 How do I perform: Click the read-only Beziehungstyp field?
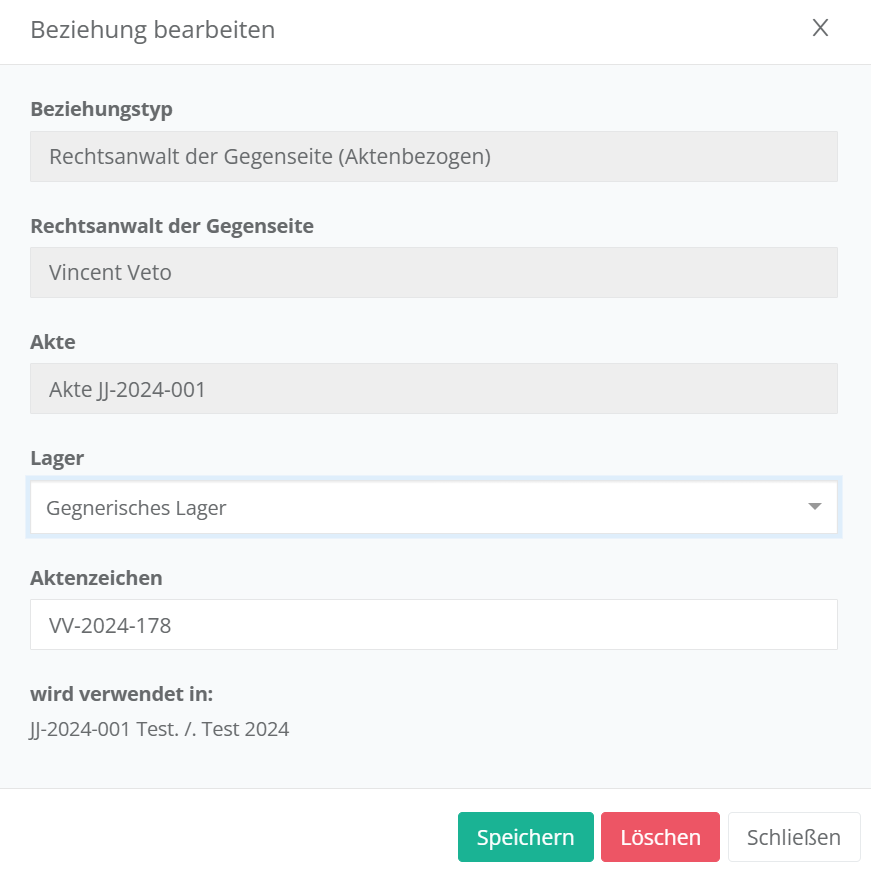point(433,157)
